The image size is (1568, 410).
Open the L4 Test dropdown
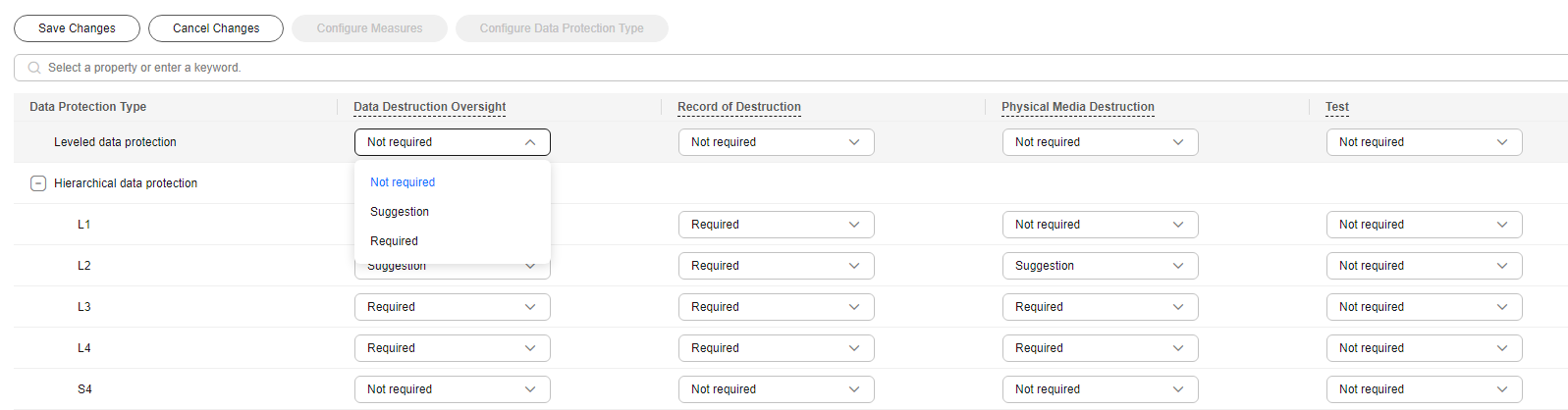[x=1424, y=348]
